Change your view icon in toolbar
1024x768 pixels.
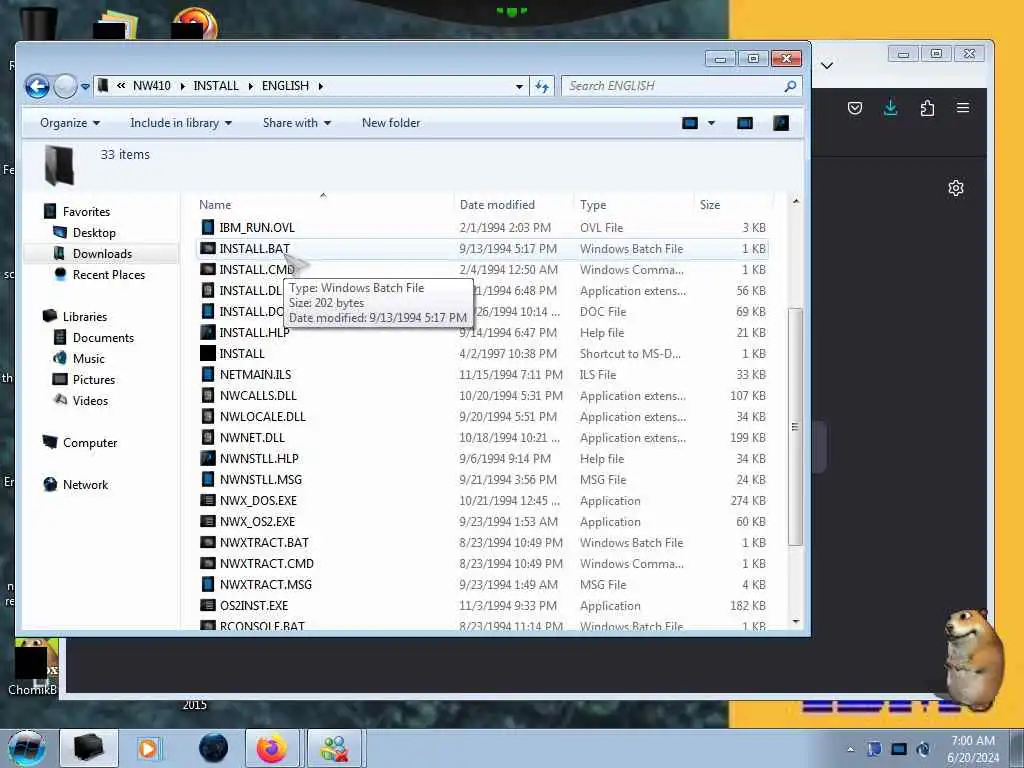690,123
